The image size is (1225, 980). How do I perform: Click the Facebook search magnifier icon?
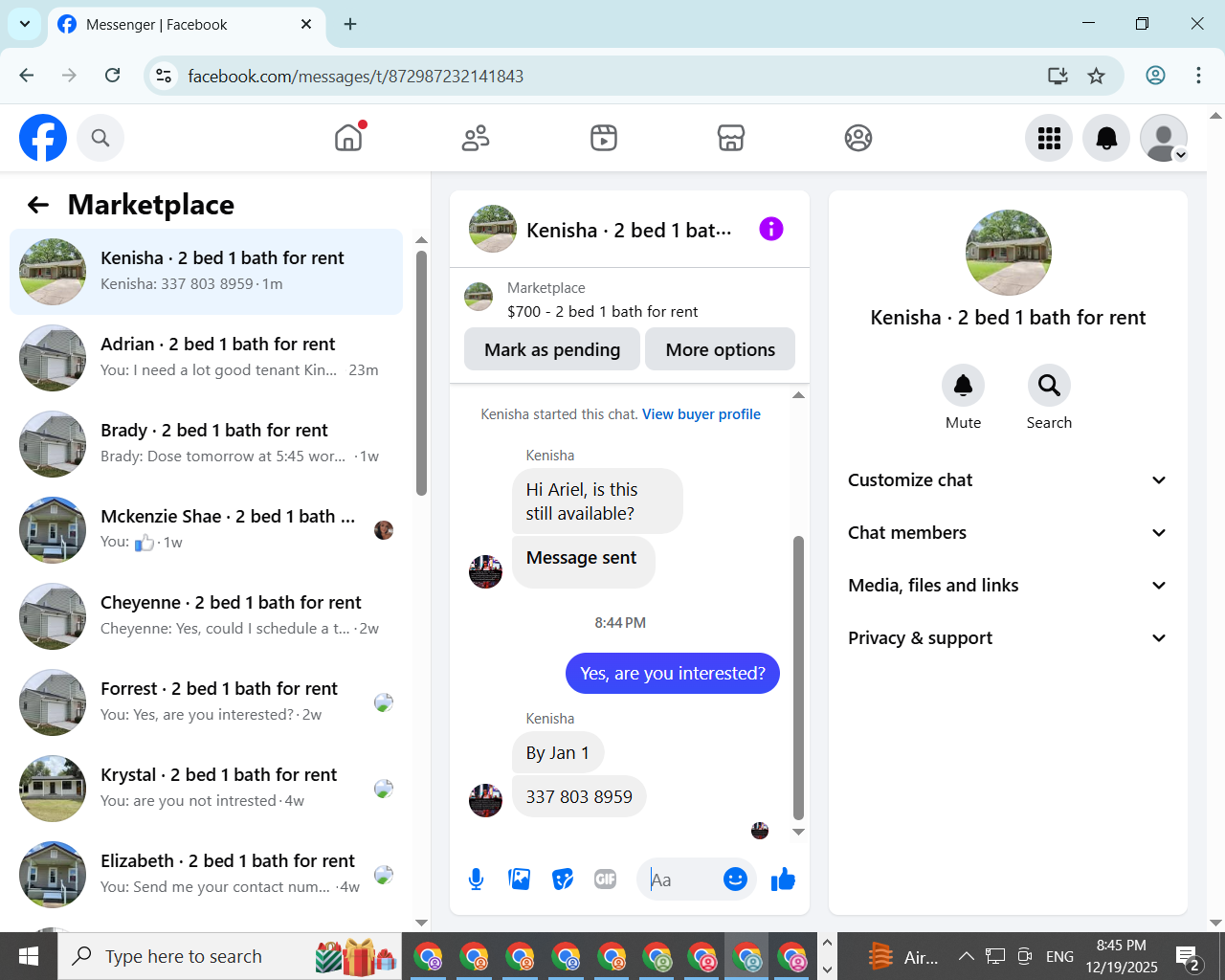pos(100,138)
